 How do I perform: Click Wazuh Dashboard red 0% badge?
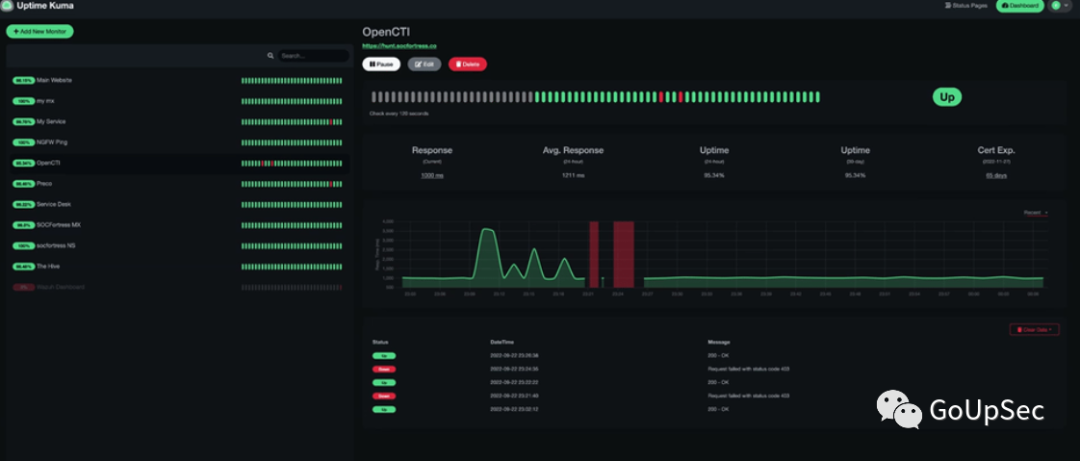pyautogui.click(x=23, y=287)
